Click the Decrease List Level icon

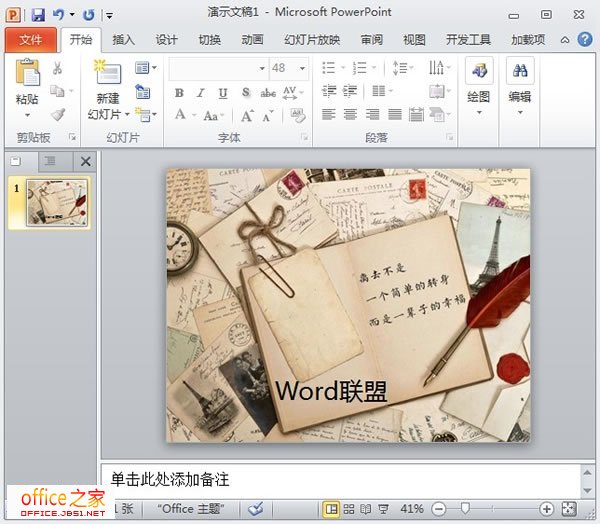coord(329,91)
